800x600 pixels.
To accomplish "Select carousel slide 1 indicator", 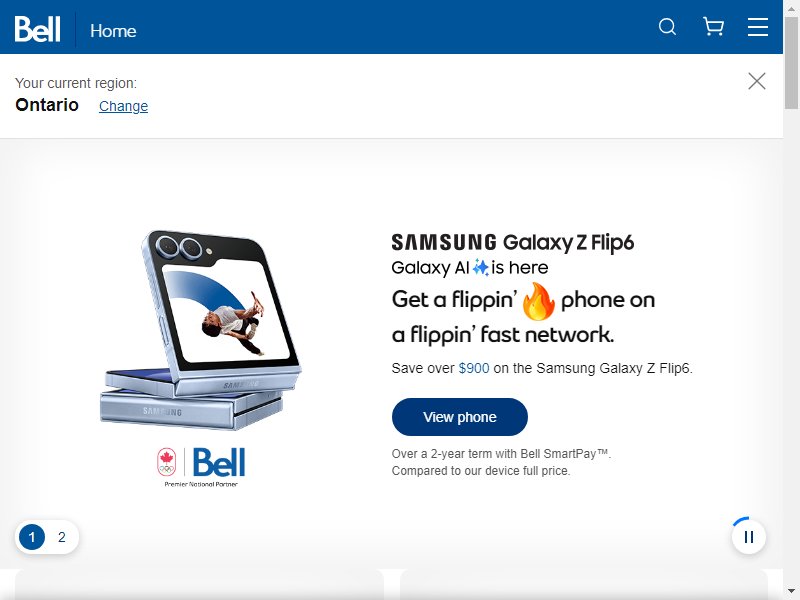I will (x=32, y=537).
